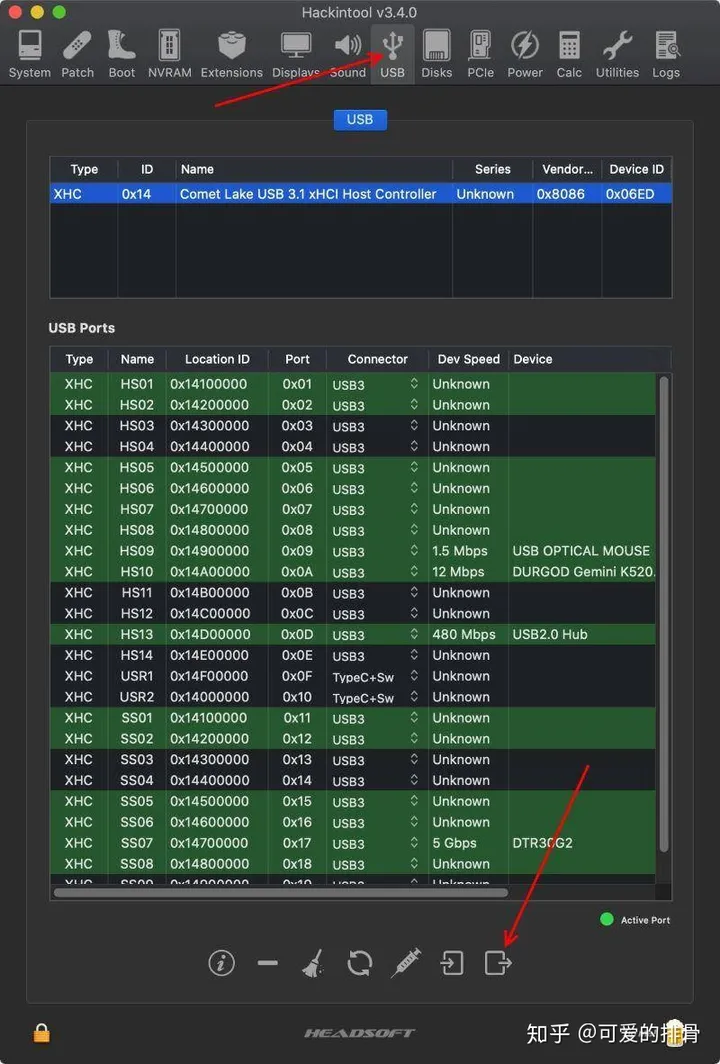Screen dimensions: 720x1064
Task: Click the info icon below ports list
Action: click(x=221, y=962)
